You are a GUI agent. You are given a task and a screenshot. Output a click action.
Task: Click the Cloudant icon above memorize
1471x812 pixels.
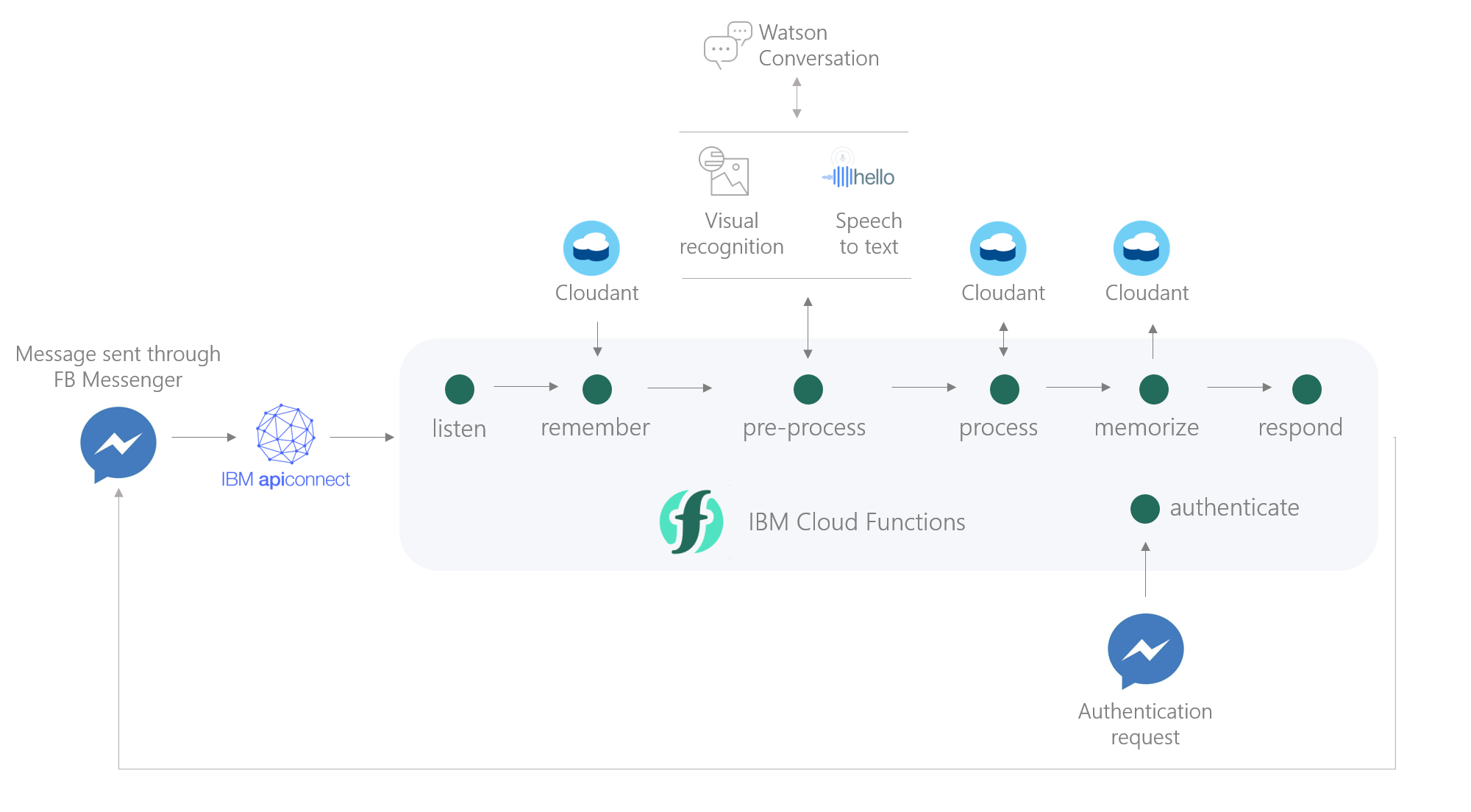click(x=1141, y=249)
